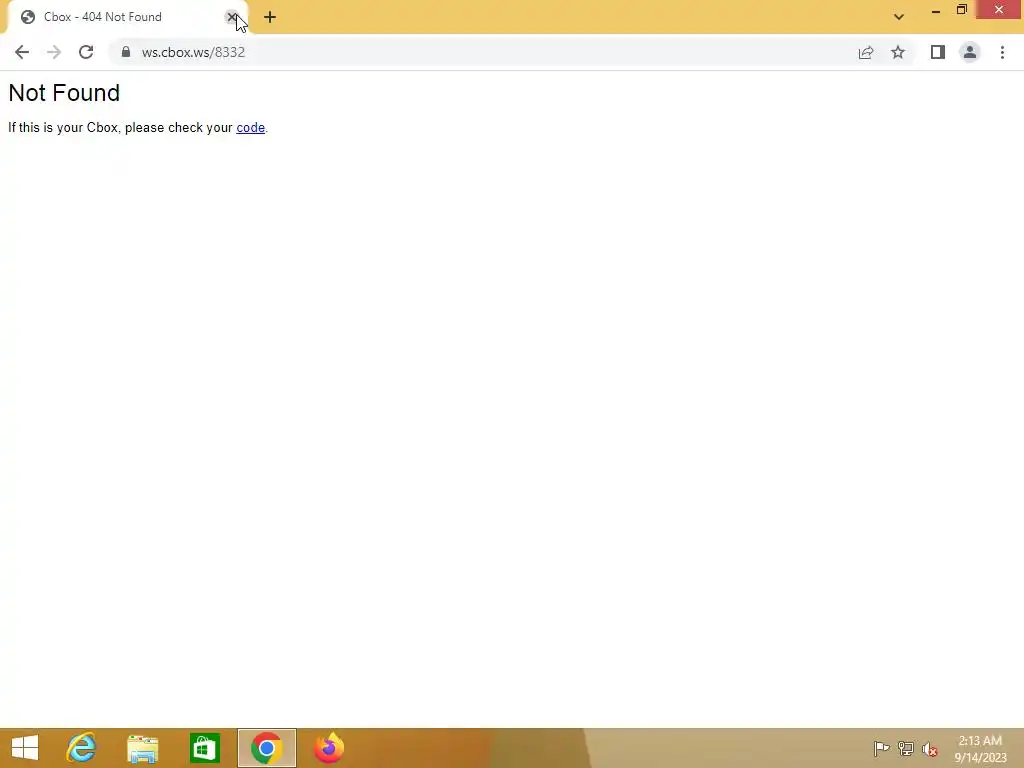Viewport: 1024px width, 768px height.
Task: Open the side panel
Action: [938, 52]
